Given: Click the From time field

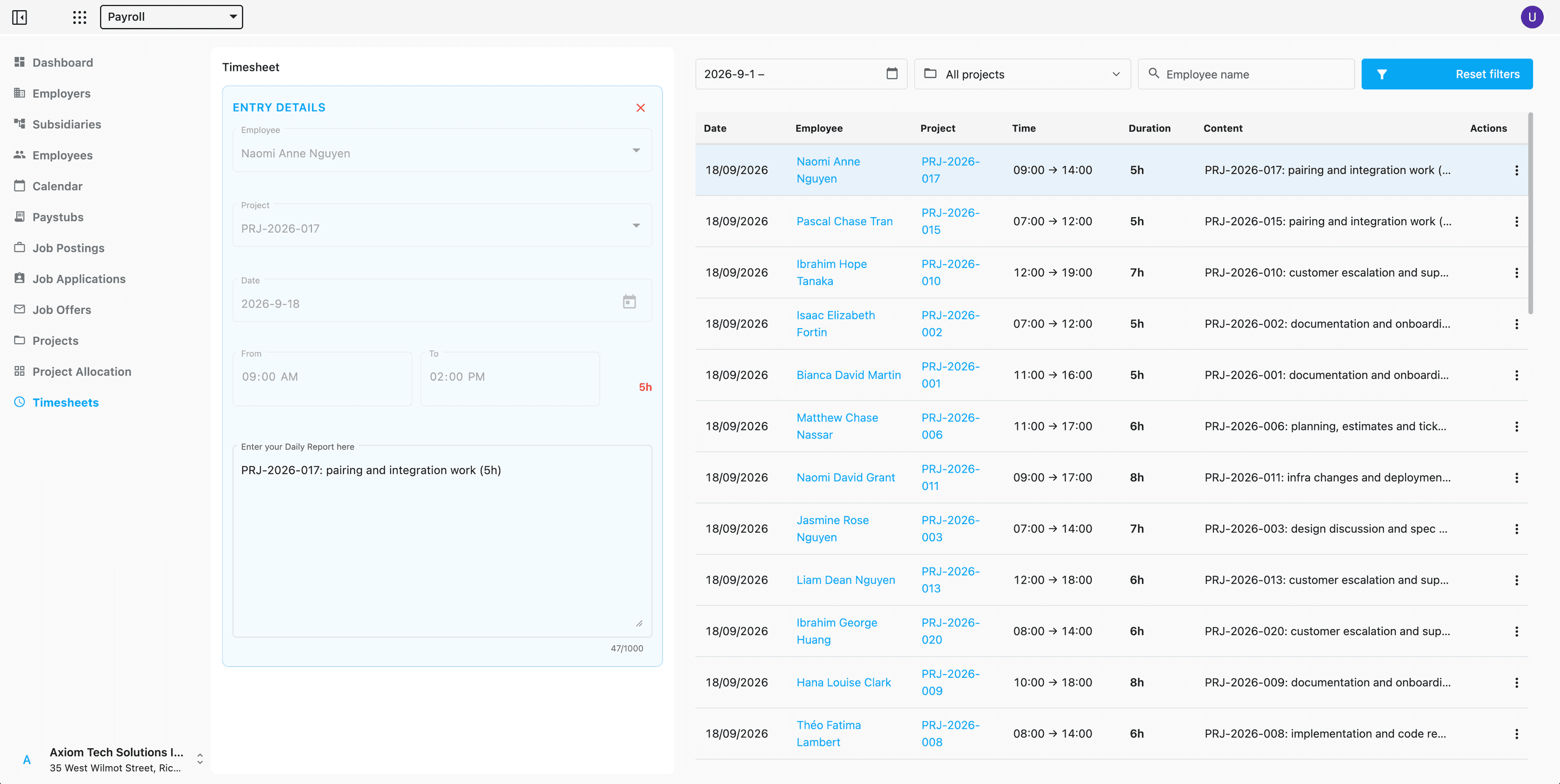Looking at the screenshot, I should point(322,378).
